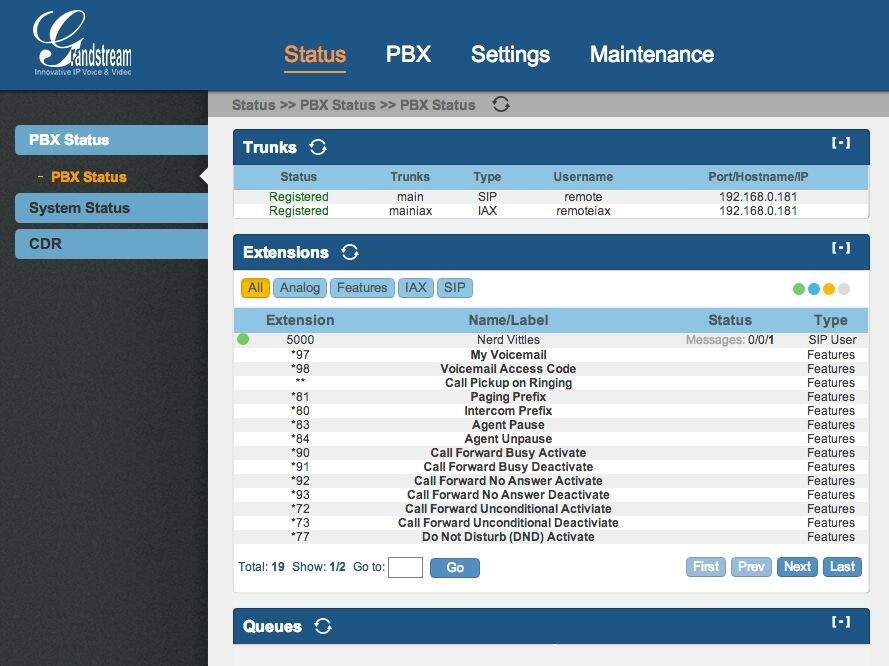The width and height of the screenshot is (889, 666).
Task: Collapse the Queues panel
Action: click(841, 622)
